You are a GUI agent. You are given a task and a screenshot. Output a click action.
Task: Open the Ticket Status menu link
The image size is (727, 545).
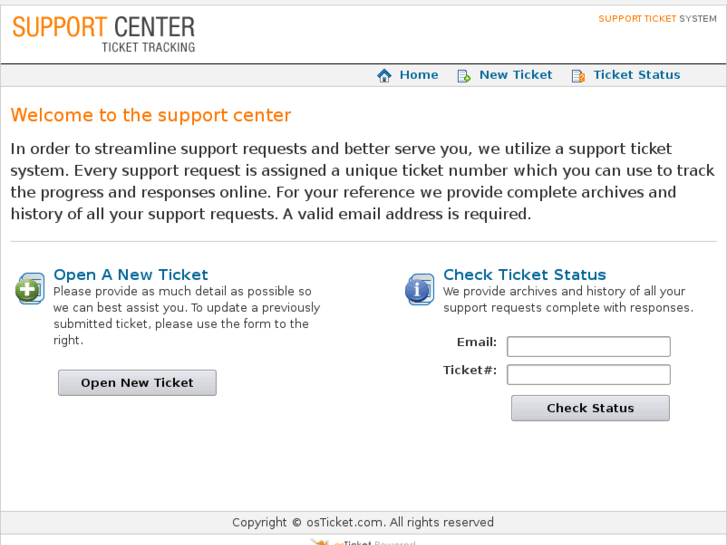(636, 75)
